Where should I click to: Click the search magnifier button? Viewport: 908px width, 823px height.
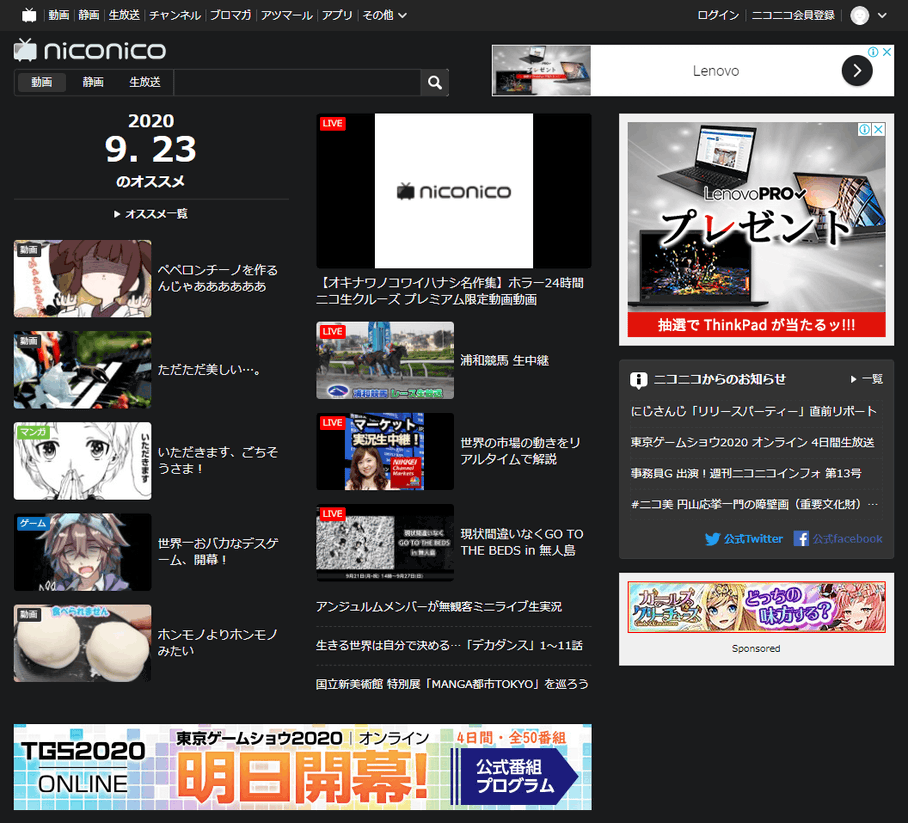[434, 82]
